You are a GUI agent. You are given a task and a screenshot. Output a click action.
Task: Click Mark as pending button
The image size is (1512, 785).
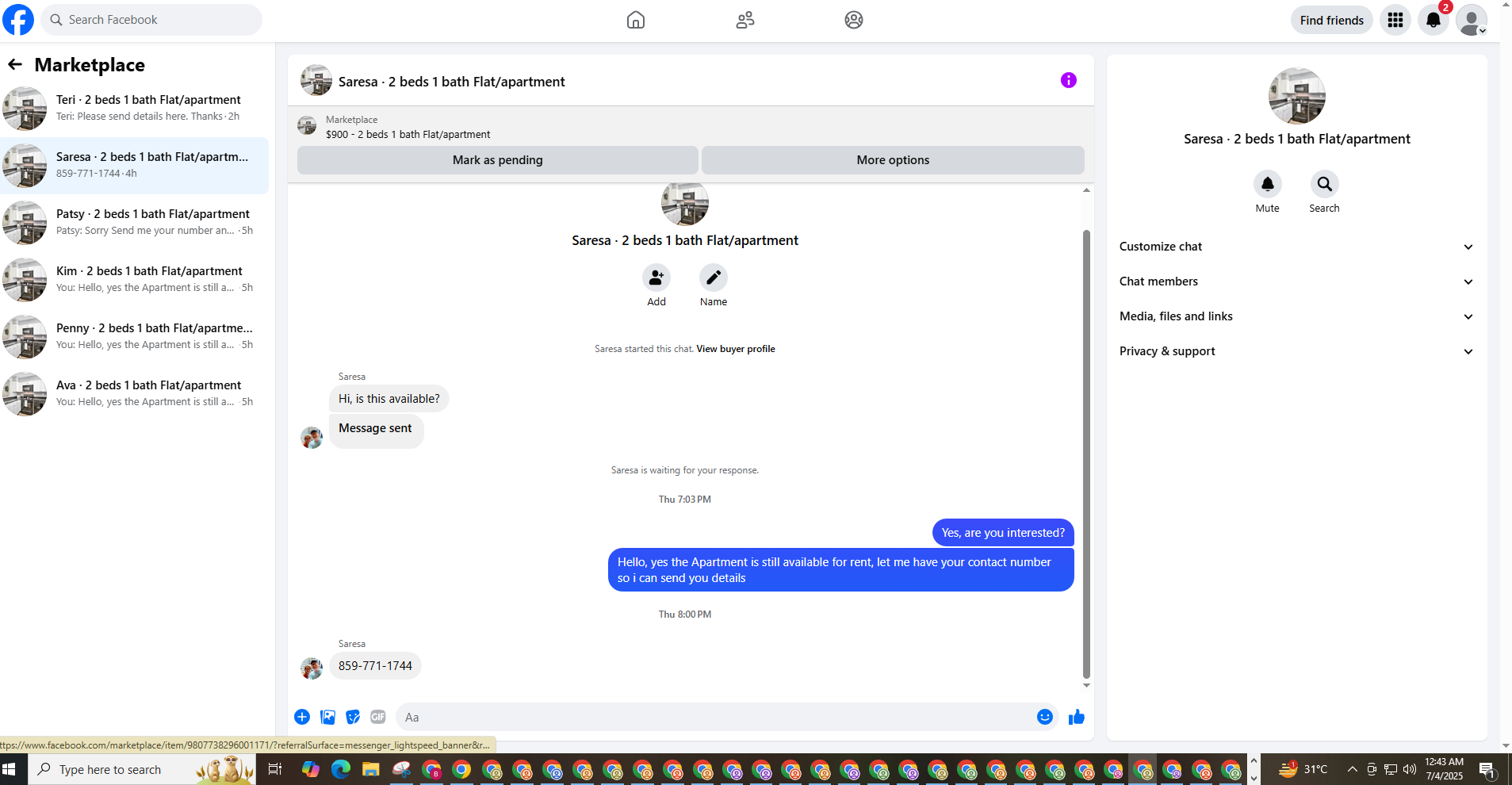point(498,160)
